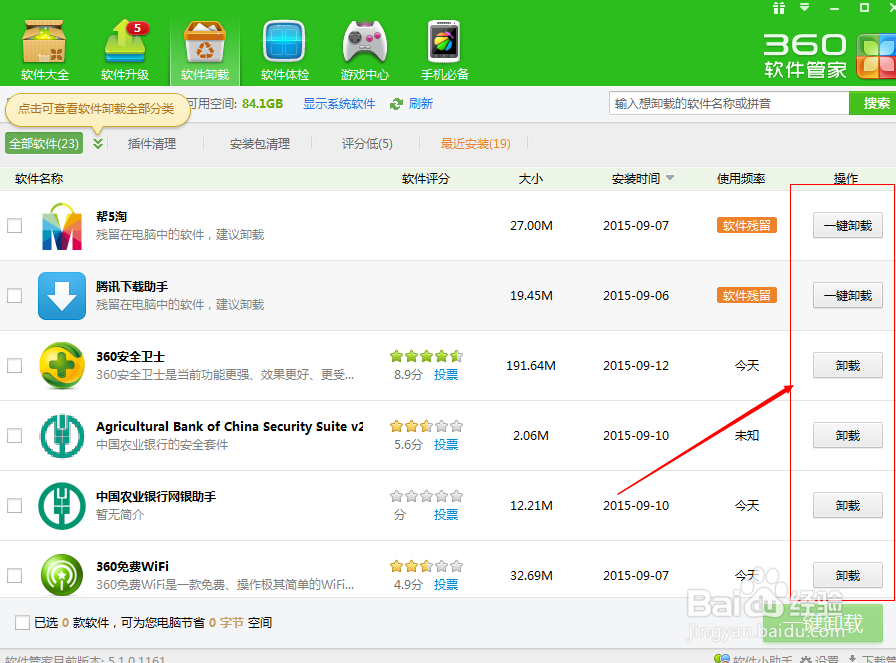
Task: Click 卸载 for Agricultural Bank Security Suite
Action: coord(847,436)
